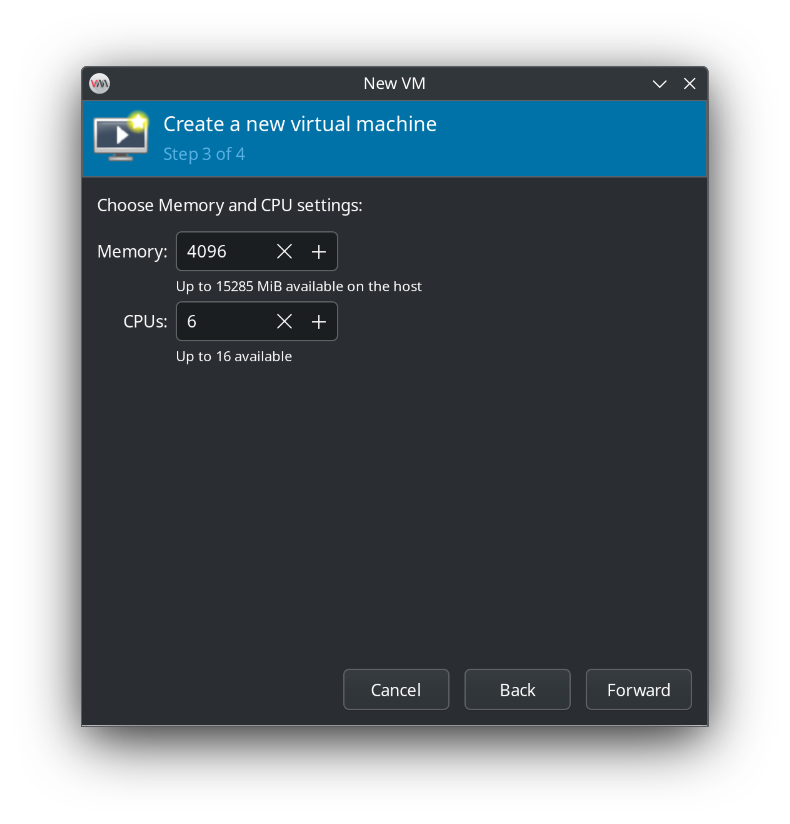Click the virt-manager logo in the title bar
Screen dimensions: 790x824
point(99,83)
